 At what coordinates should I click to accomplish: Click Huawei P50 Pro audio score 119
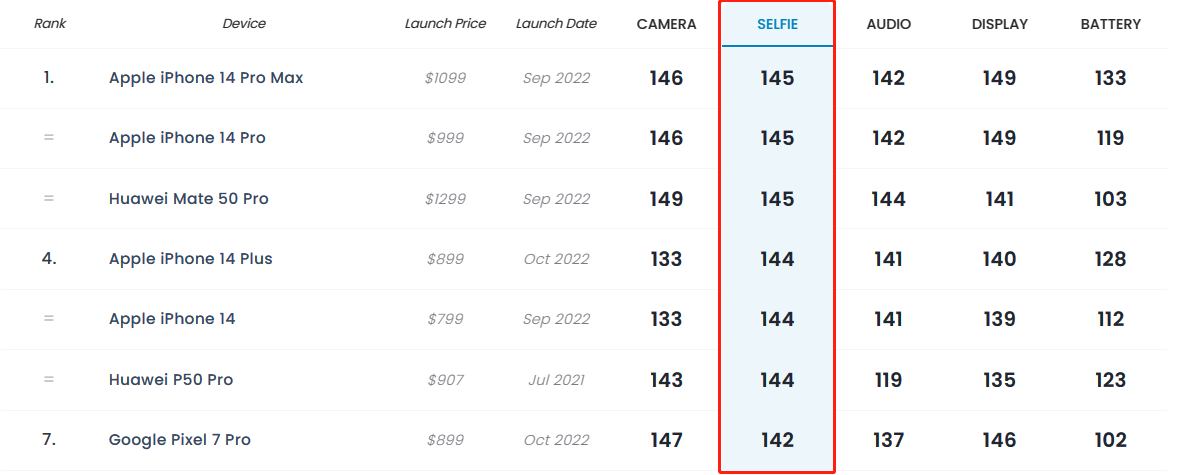point(888,380)
